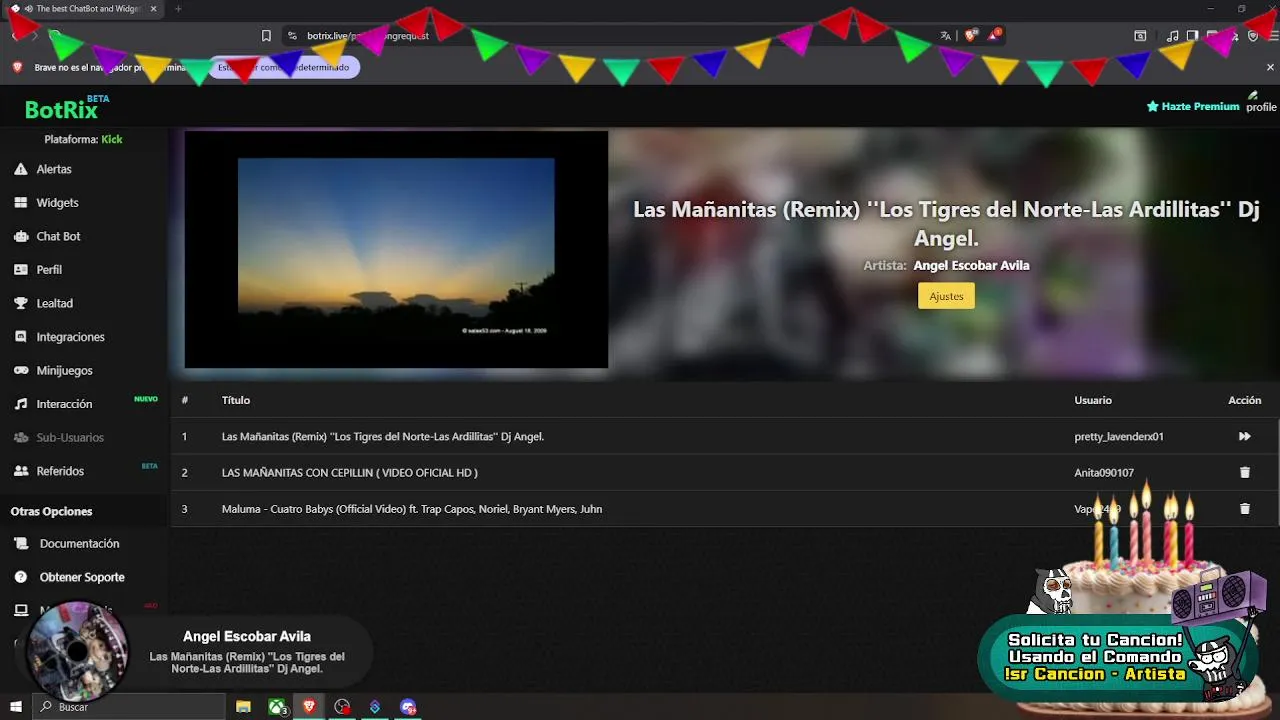
Task: Delete the LAS MAÑANITAS CON CEPILLIN request
Action: pyautogui.click(x=1245, y=472)
